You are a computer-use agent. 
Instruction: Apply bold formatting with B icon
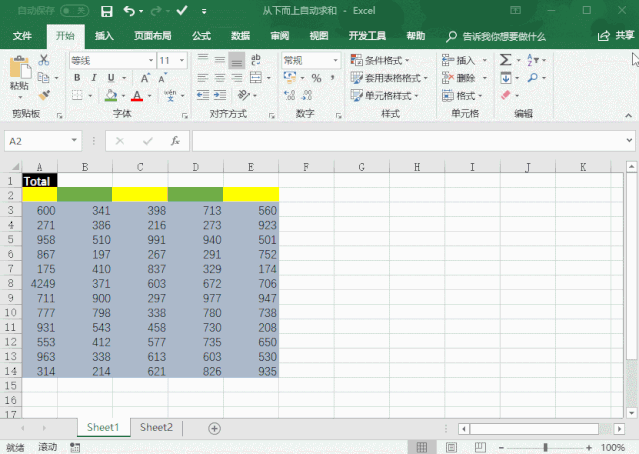pyautogui.click(x=76, y=78)
